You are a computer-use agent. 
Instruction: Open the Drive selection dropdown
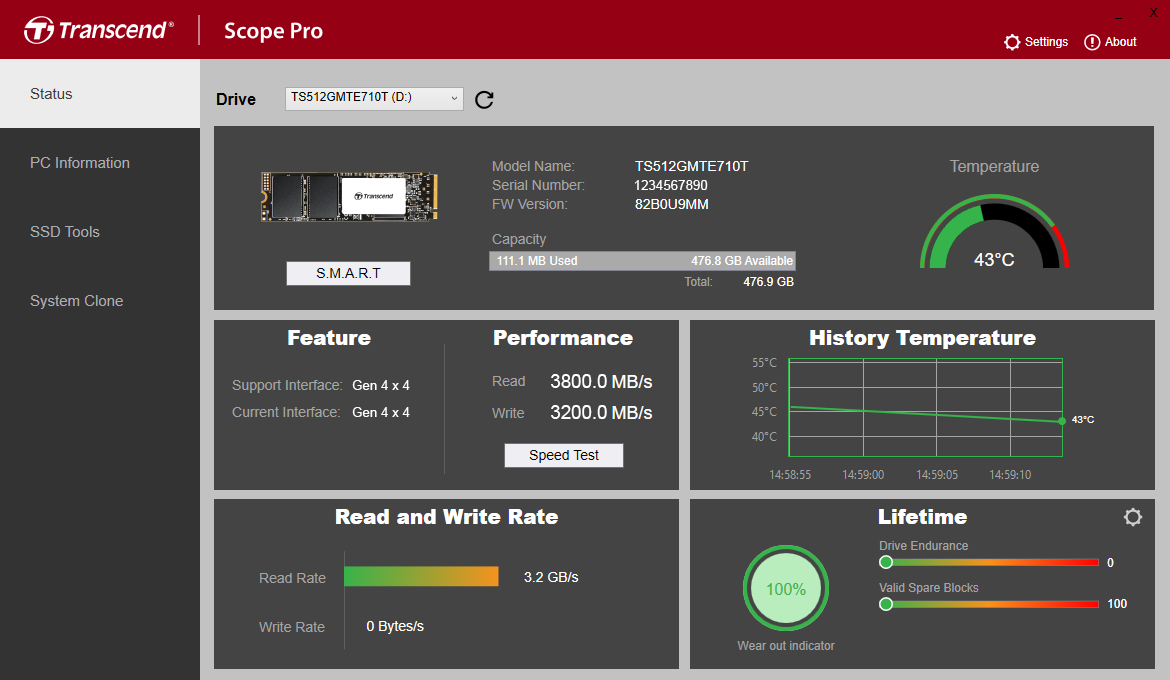click(x=374, y=98)
